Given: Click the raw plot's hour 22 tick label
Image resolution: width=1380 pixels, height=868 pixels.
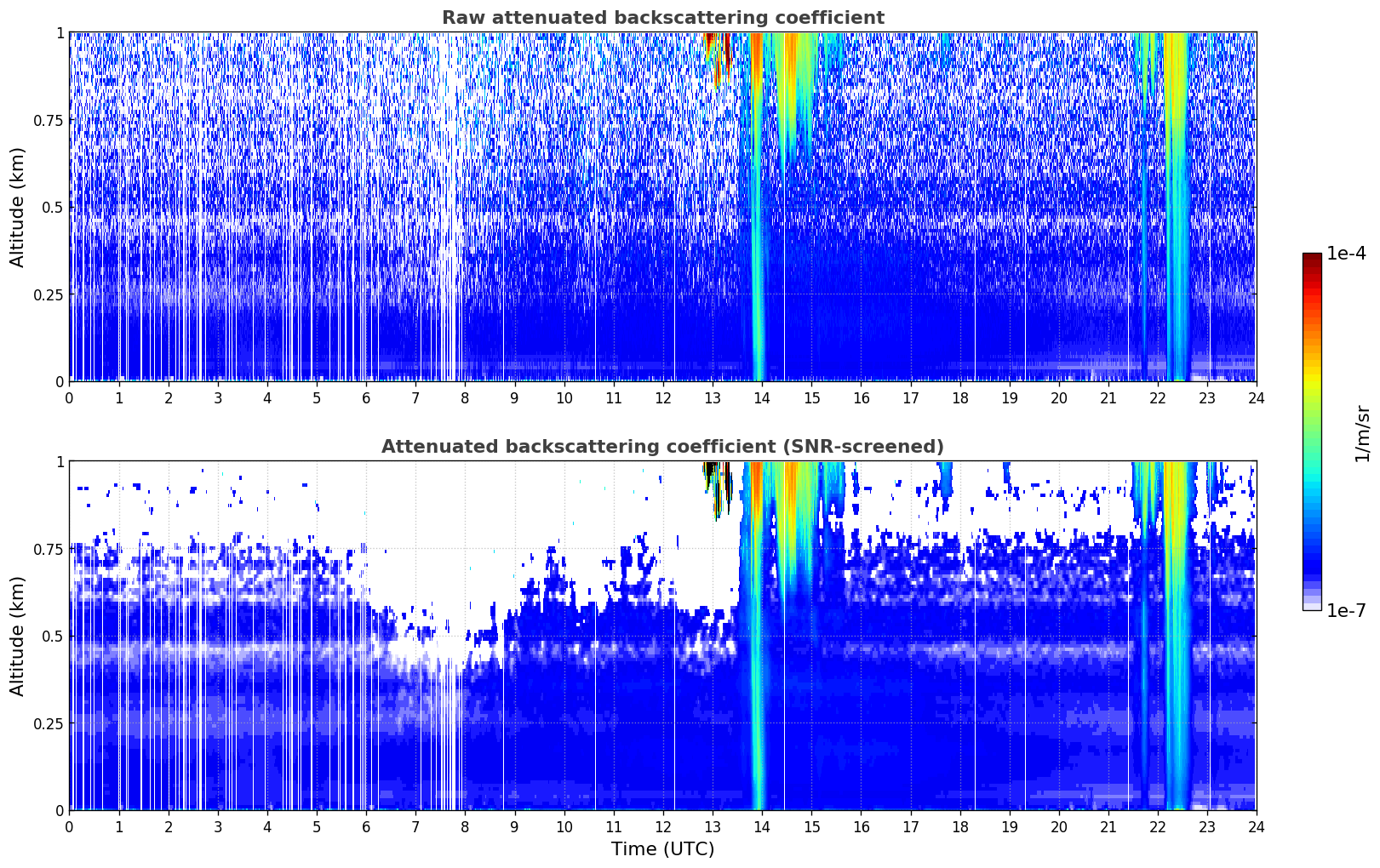Looking at the screenshot, I should (x=1158, y=397).
